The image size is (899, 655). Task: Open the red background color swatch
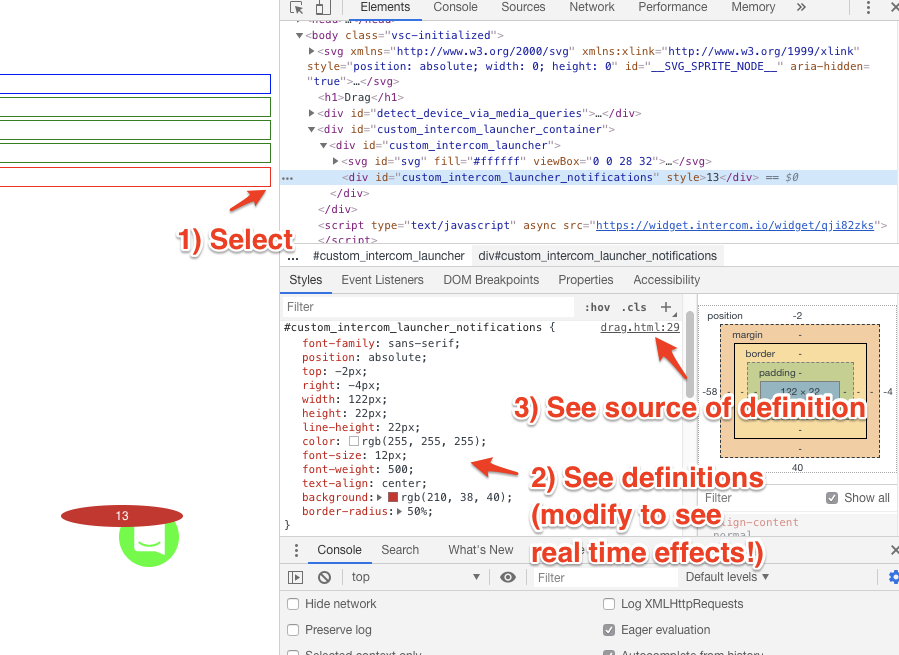click(393, 497)
